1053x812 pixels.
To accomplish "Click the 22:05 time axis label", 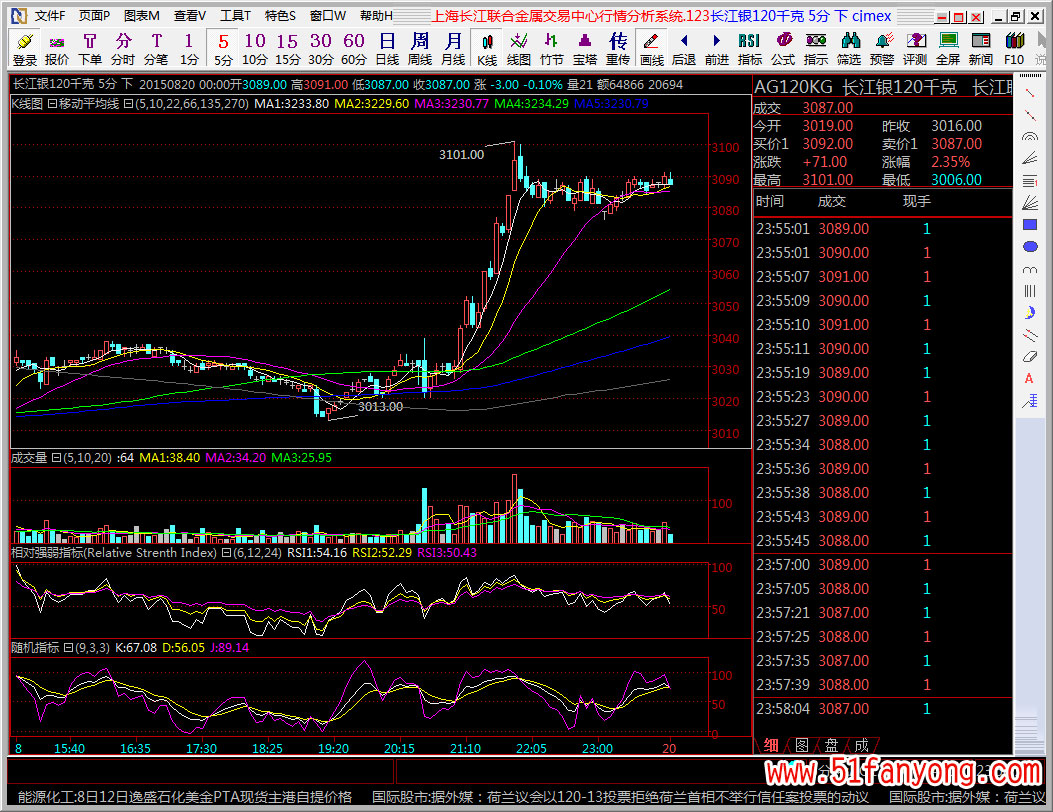I will click(x=531, y=748).
